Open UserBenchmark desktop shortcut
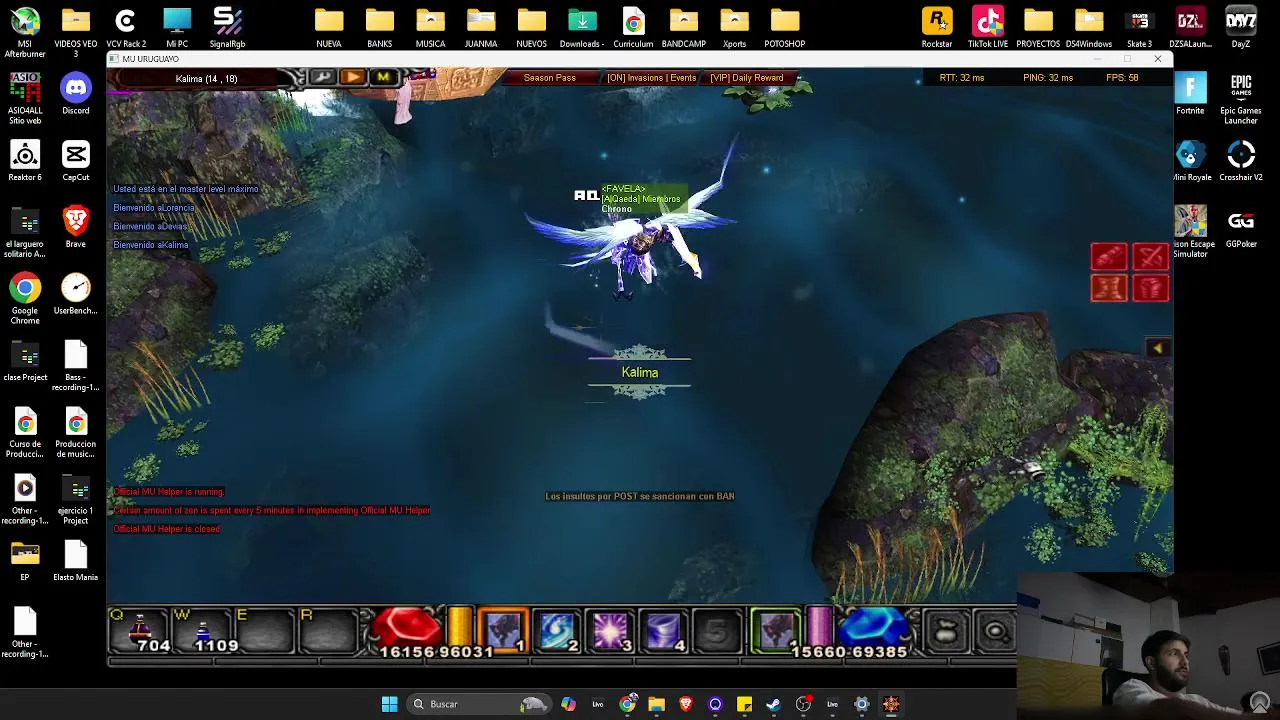1280x720 pixels. (x=76, y=295)
